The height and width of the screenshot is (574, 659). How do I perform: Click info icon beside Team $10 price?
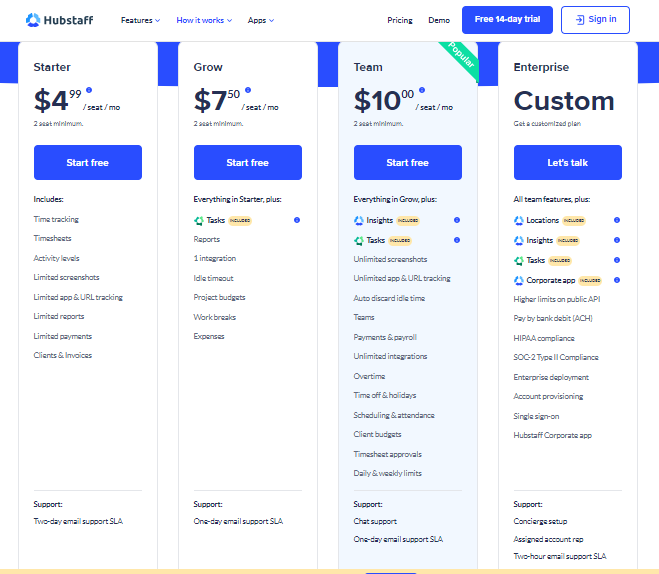click(x=421, y=90)
